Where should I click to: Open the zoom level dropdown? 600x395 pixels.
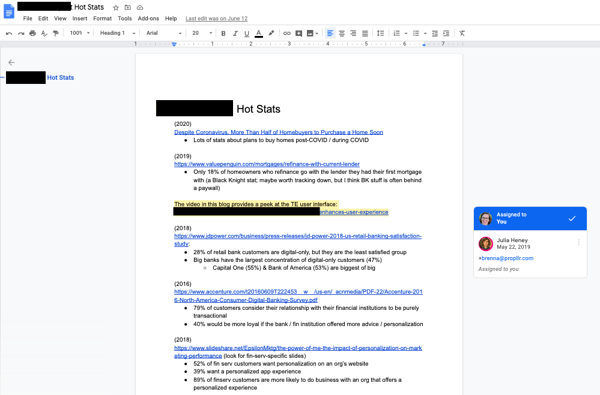click(x=80, y=33)
